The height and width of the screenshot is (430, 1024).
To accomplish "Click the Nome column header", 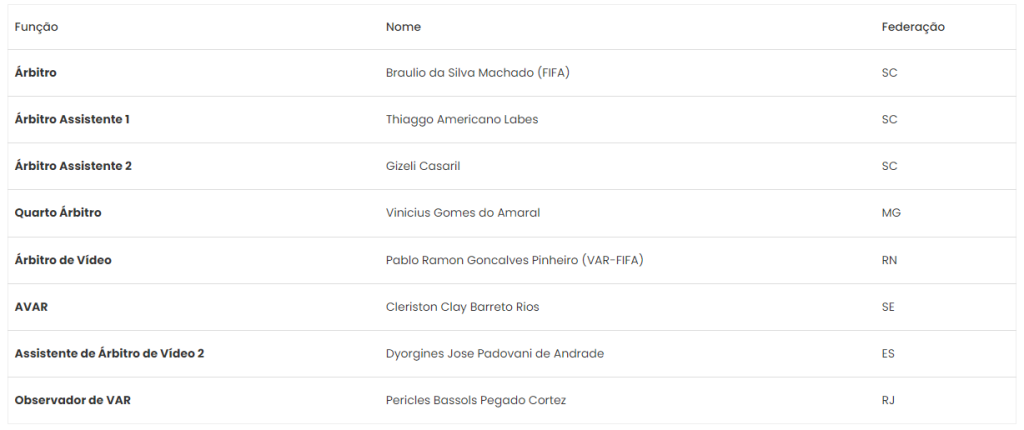I will tap(403, 27).
